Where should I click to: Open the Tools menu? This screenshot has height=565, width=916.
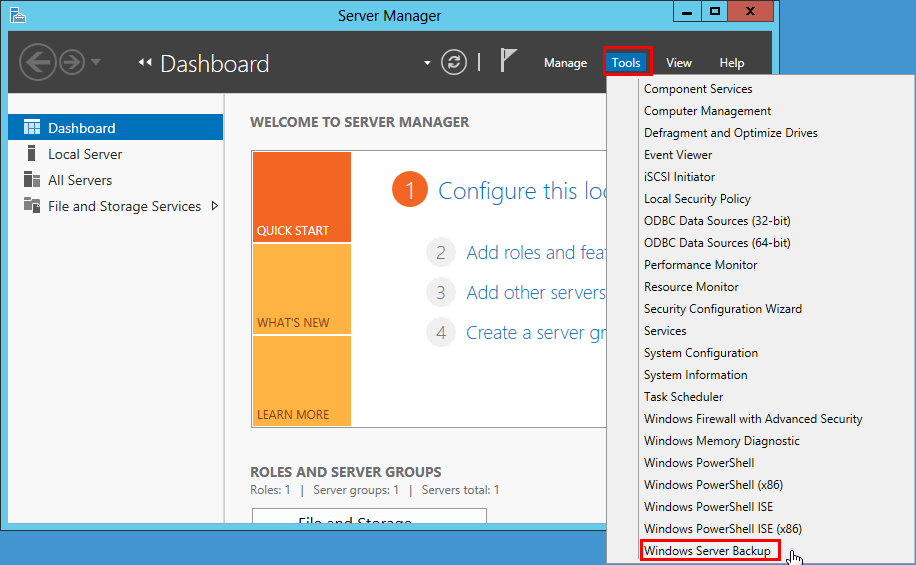[x=626, y=63]
